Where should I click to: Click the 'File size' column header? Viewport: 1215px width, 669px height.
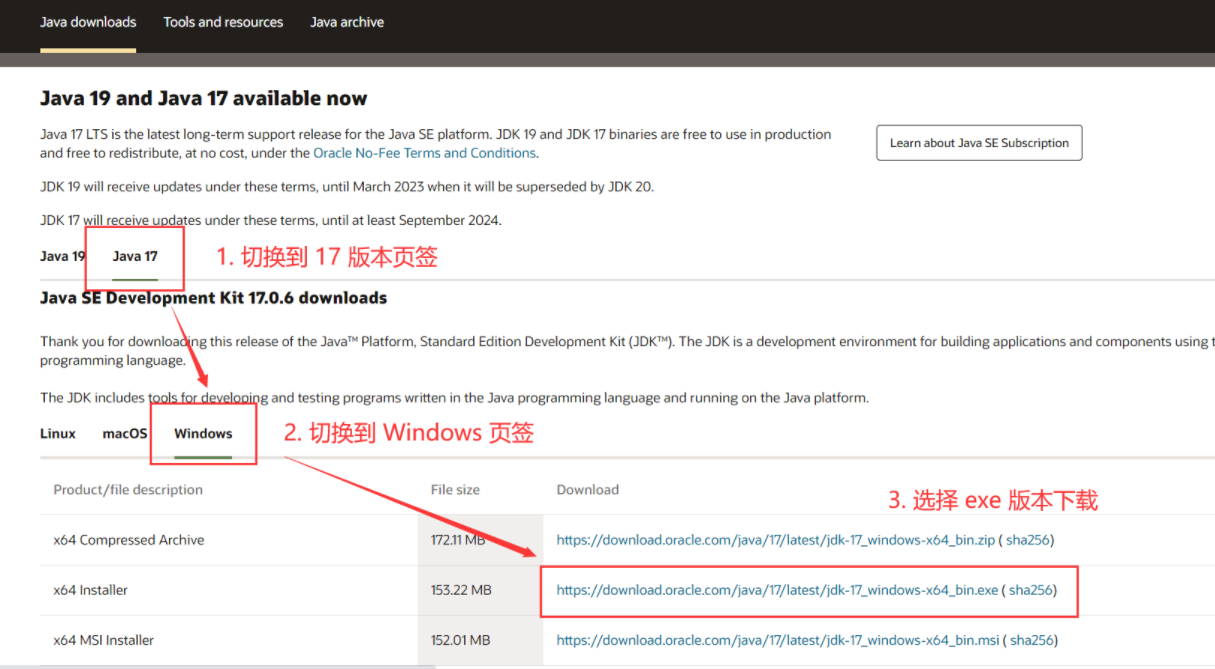pyautogui.click(x=455, y=490)
